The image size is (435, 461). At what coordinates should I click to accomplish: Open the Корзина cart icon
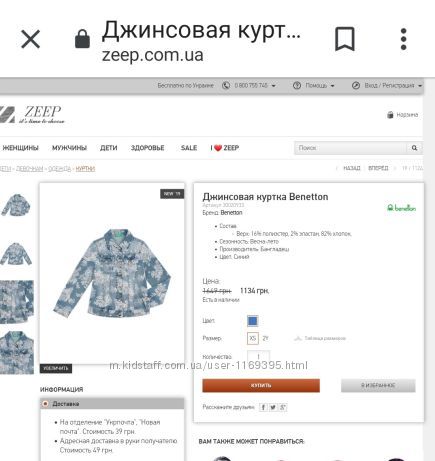coord(390,115)
